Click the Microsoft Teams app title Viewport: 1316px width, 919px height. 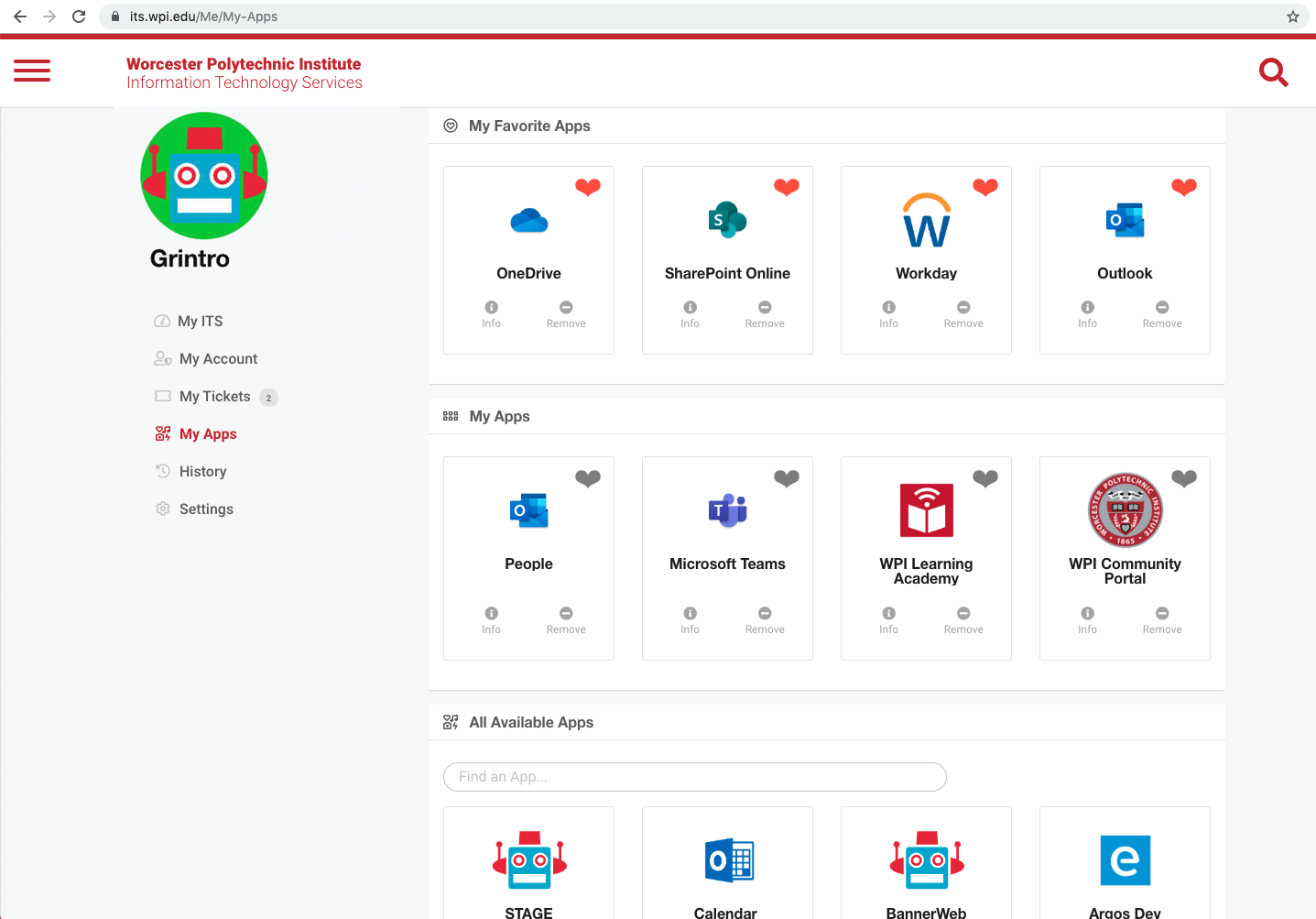tap(728, 563)
